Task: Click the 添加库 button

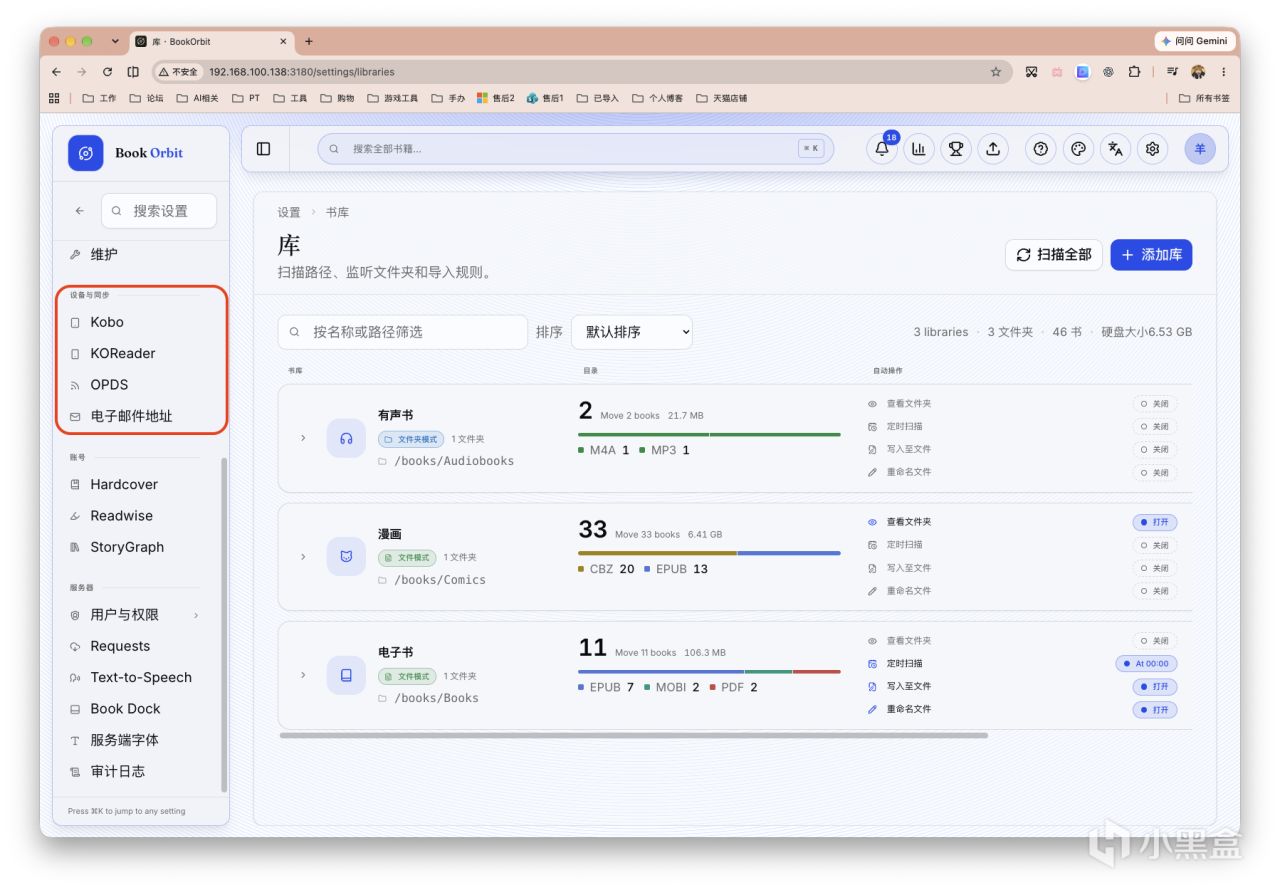Action: pos(1151,254)
